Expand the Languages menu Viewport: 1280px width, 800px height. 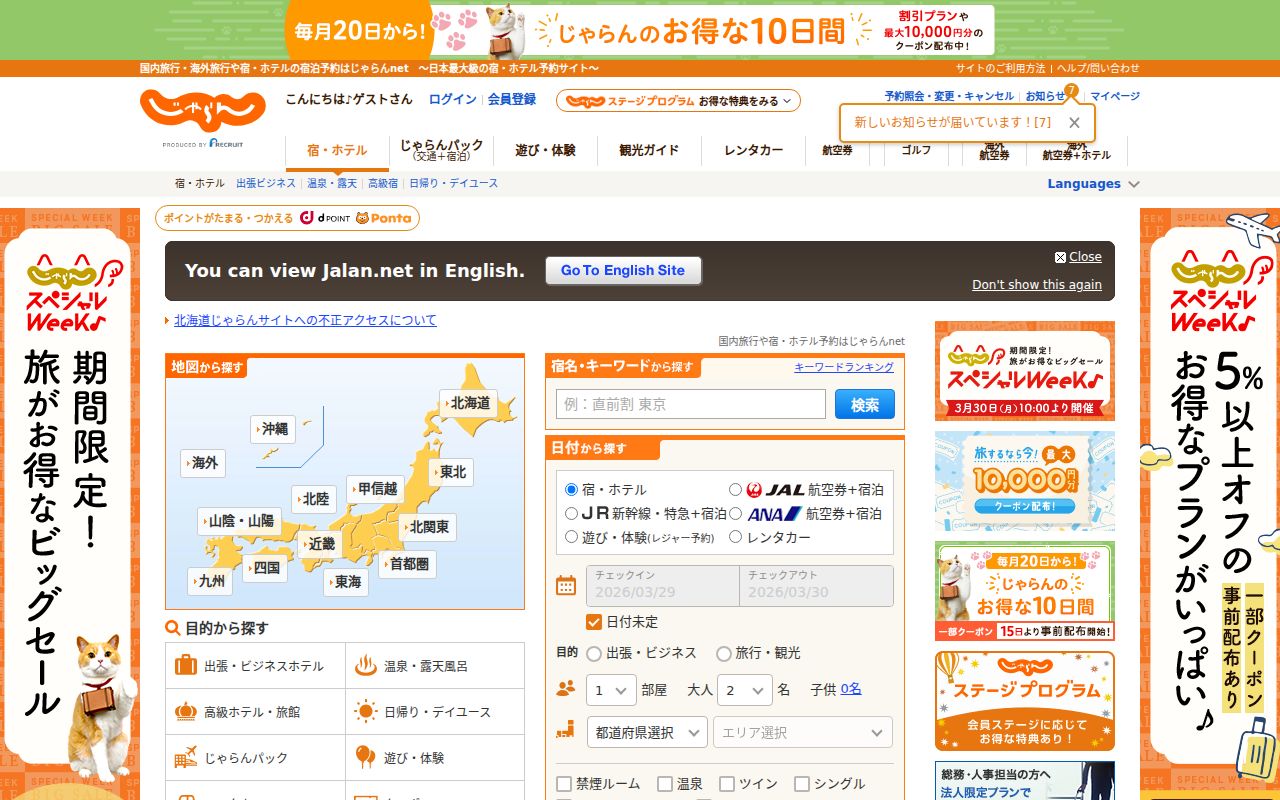coord(1094,184)
